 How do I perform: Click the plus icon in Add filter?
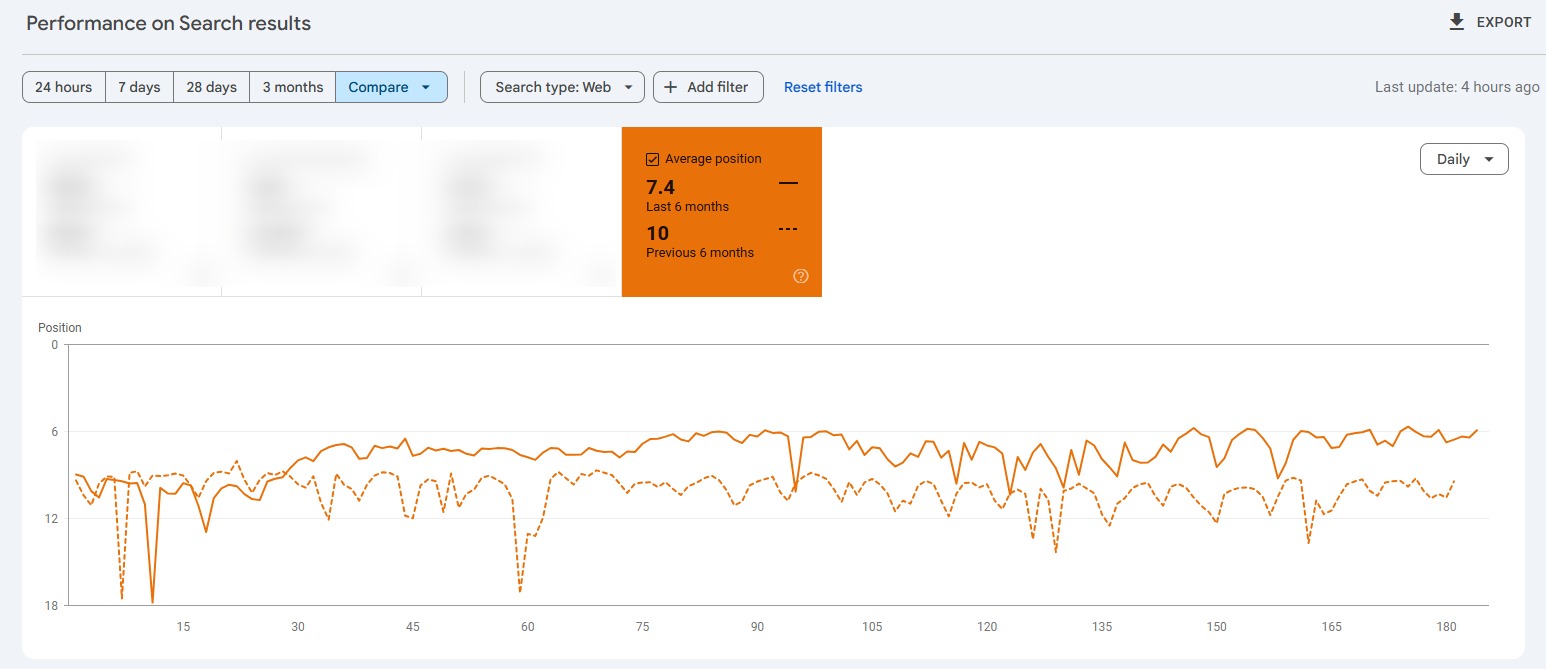coord(671,87)
